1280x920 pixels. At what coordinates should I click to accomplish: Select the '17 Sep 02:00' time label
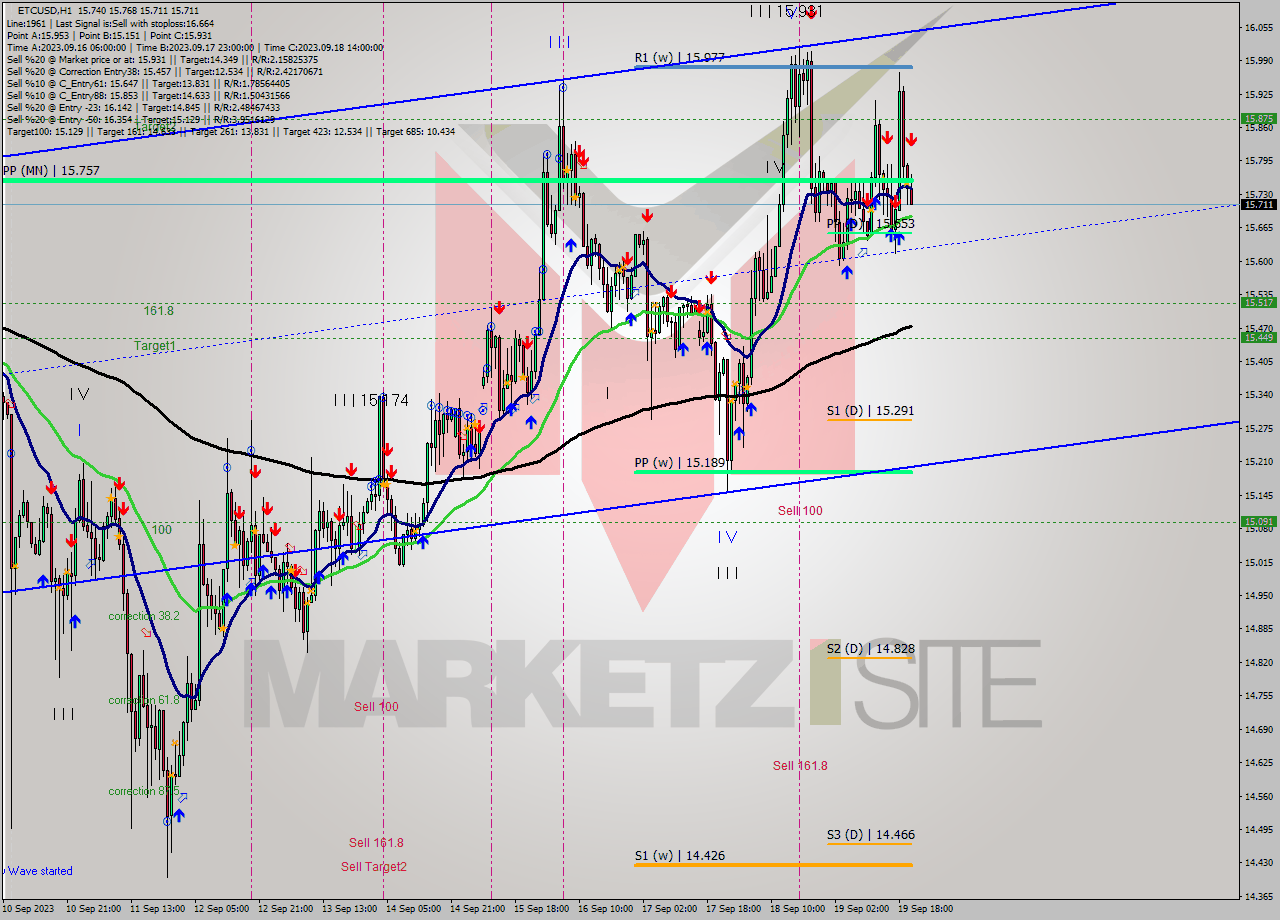pyautogui.click(x=668, y=909)
